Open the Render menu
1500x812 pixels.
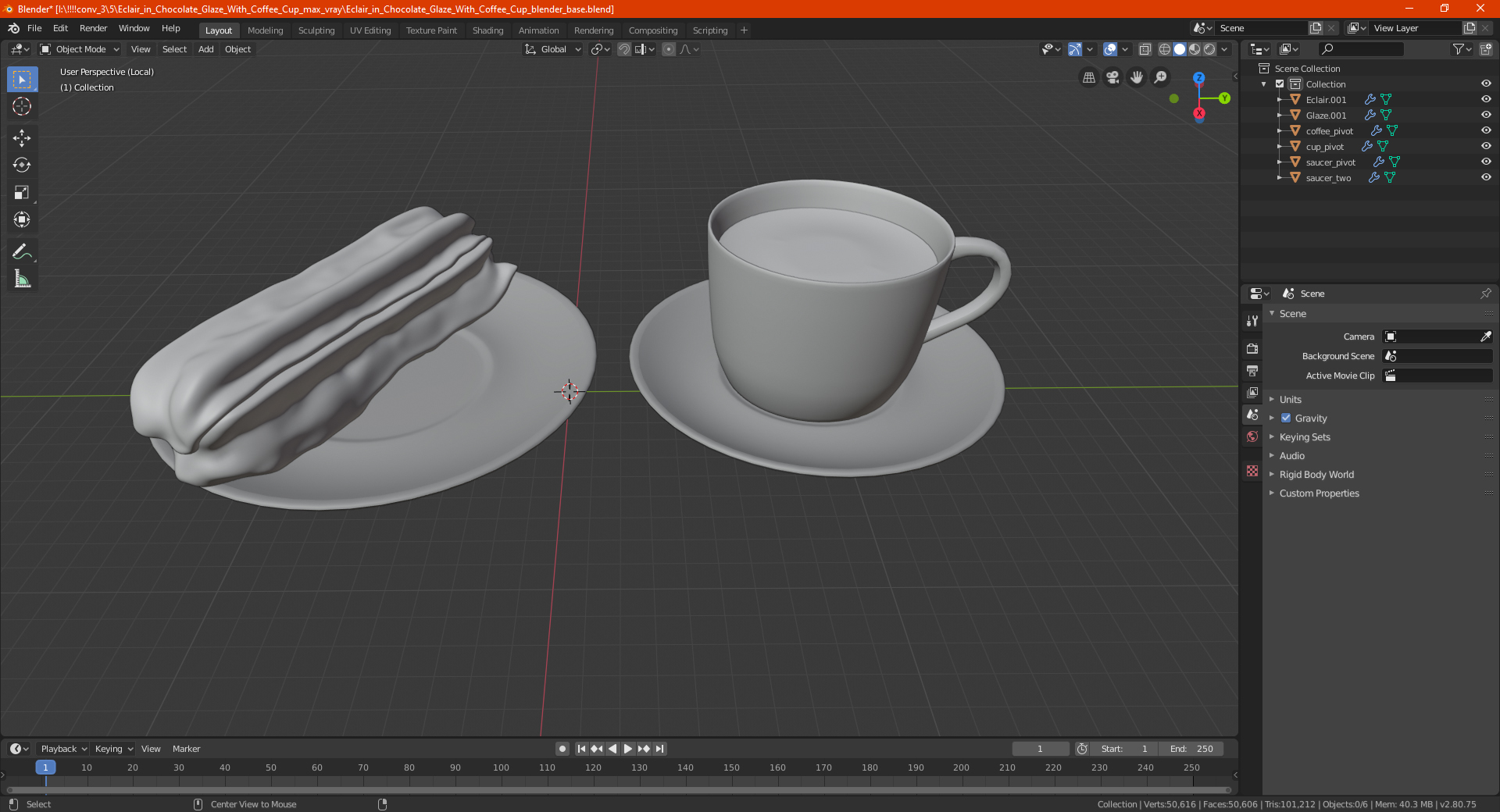[93, 28]
